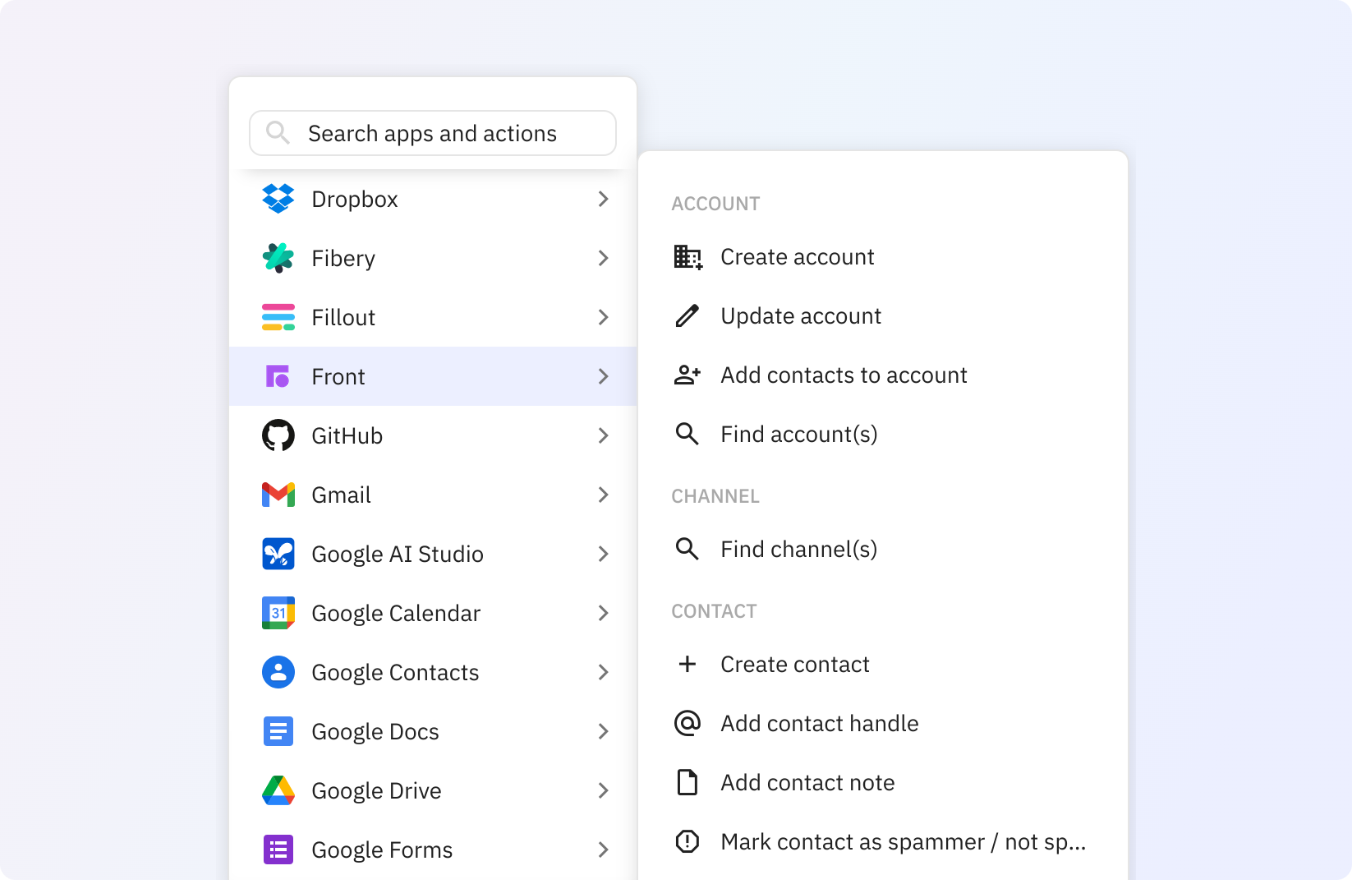The image size is (1352, 880).
Task: Click the plus icon beside Create contact
Action: pos(687,664)
